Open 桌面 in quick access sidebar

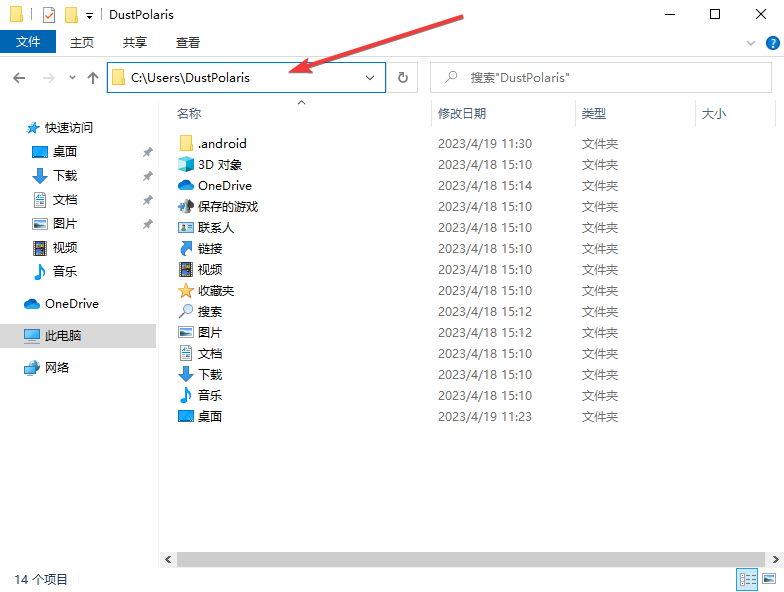[65, 152]
